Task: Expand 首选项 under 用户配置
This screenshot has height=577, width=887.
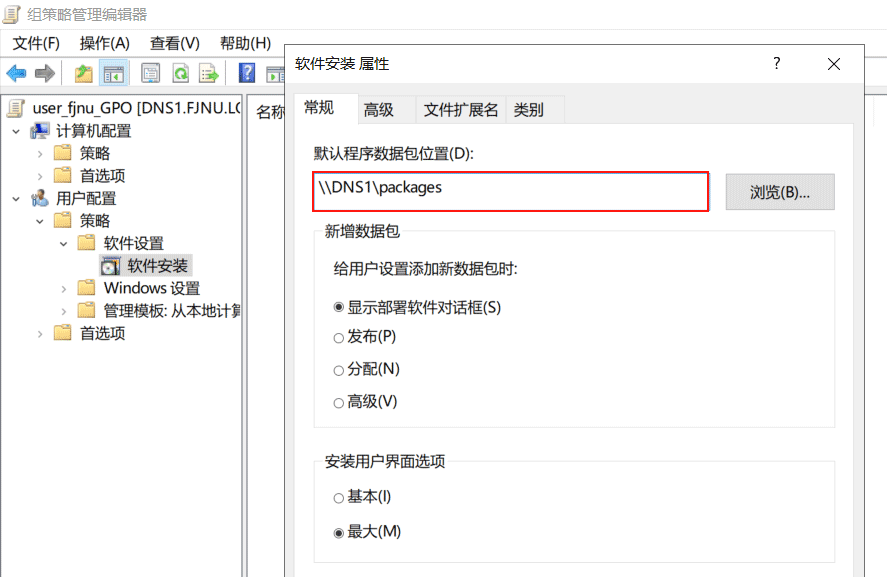Action: click(40, 334)
